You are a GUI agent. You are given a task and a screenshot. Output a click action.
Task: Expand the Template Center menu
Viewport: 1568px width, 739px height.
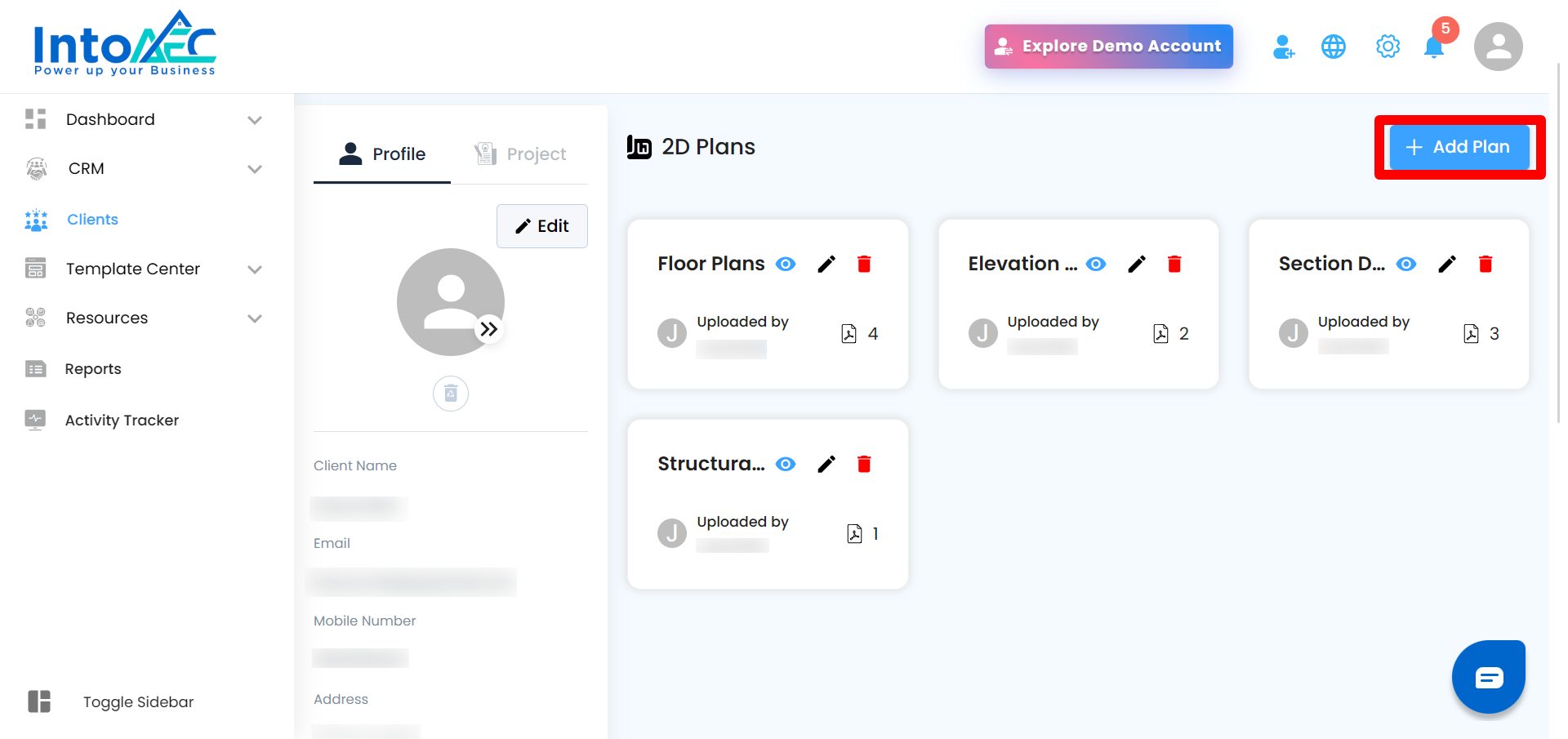coord(255,269)
